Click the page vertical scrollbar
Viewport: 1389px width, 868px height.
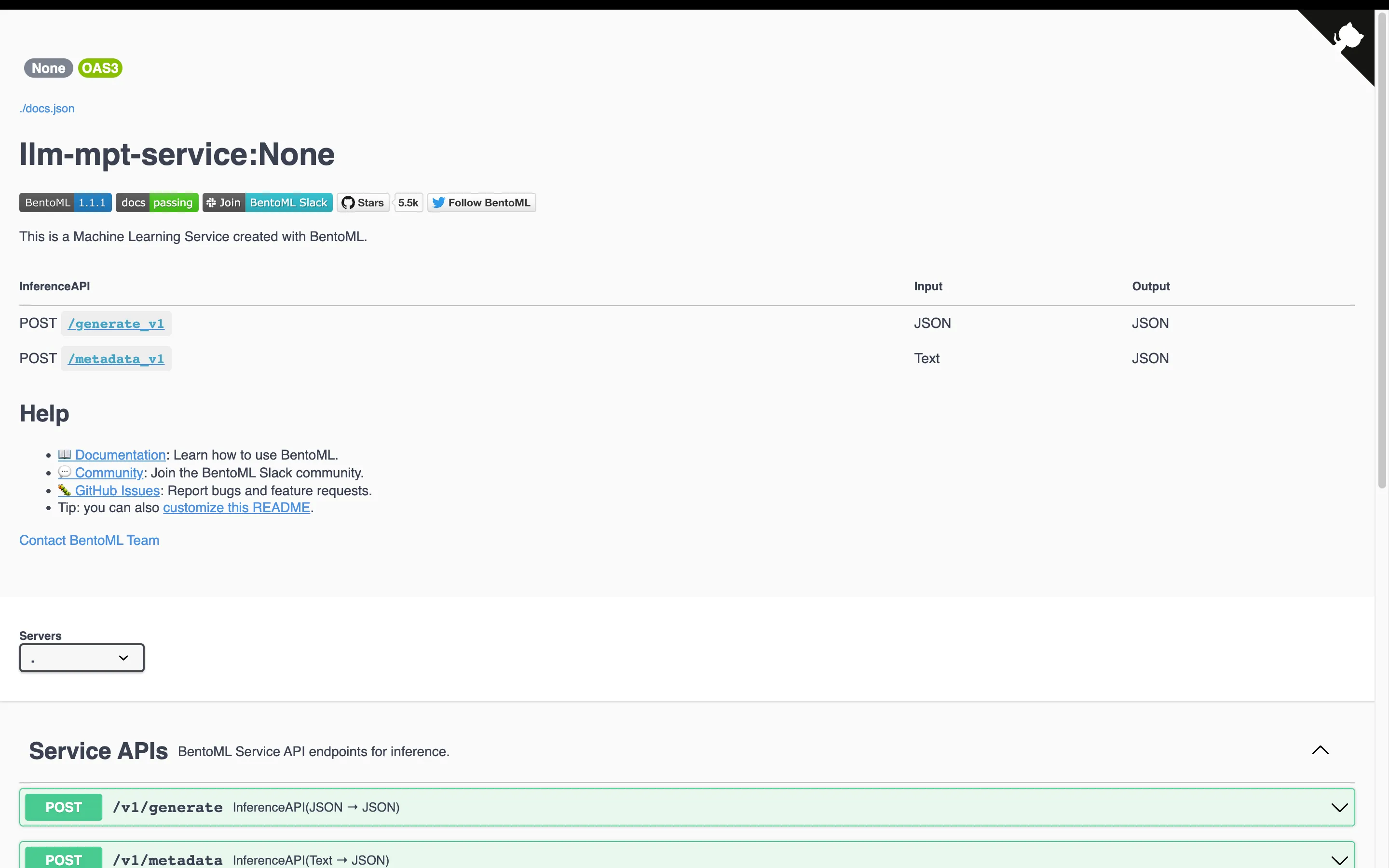1382,250
